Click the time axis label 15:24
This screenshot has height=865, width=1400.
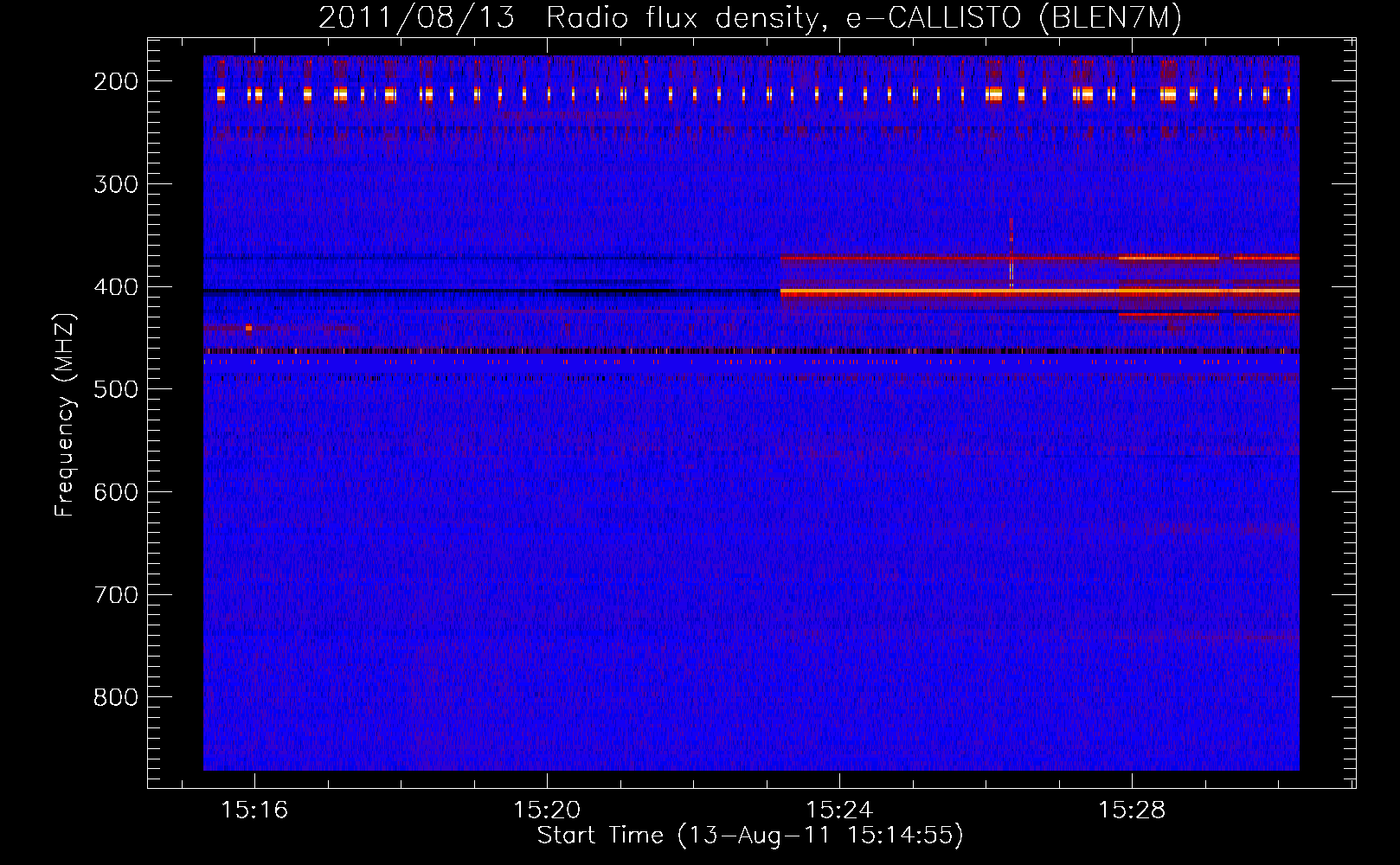pyautogui.click(x=839, y=811)
